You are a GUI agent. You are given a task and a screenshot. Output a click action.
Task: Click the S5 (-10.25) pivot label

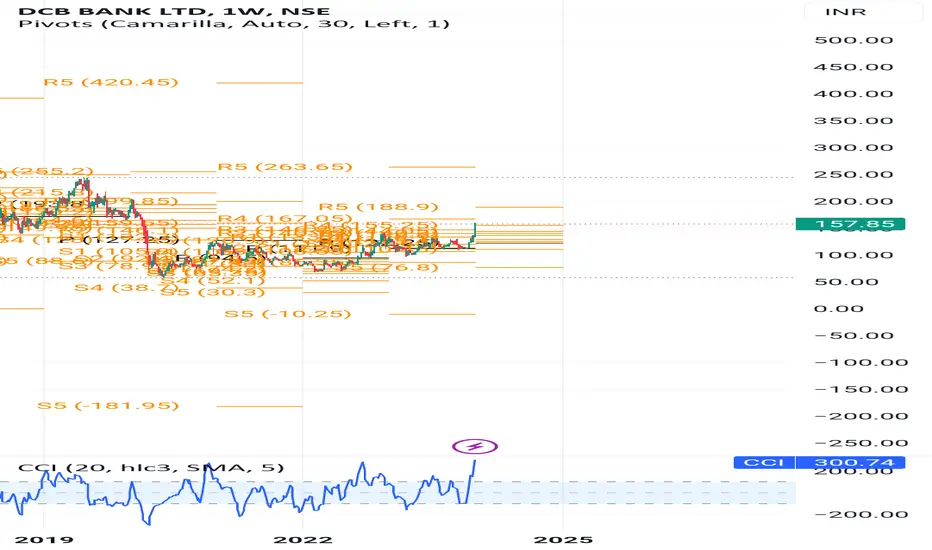[288, 313]
